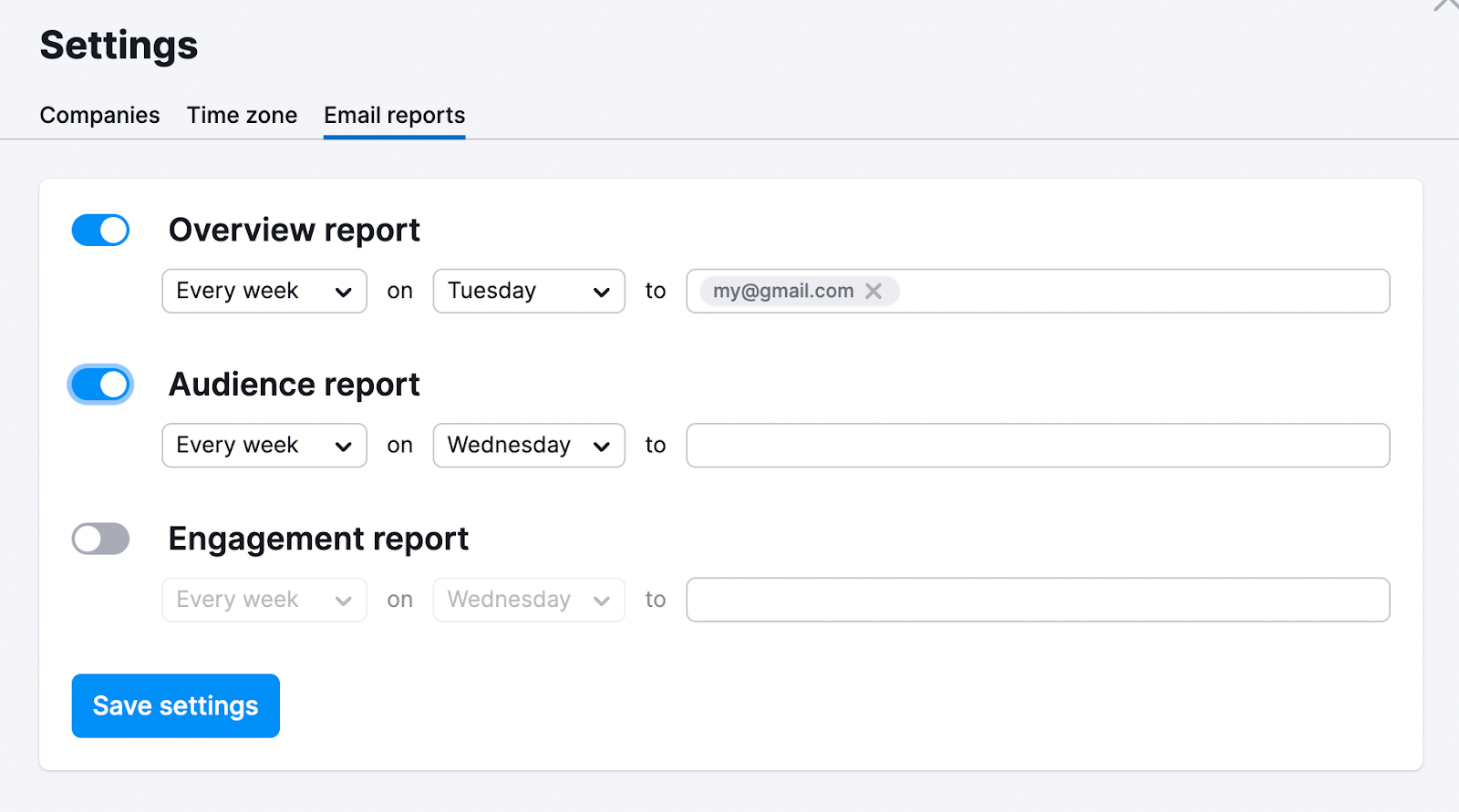Viewport: 1459px width, 812px height.
Task: Select the Email reports tab
Action: (x=394, y=116)
